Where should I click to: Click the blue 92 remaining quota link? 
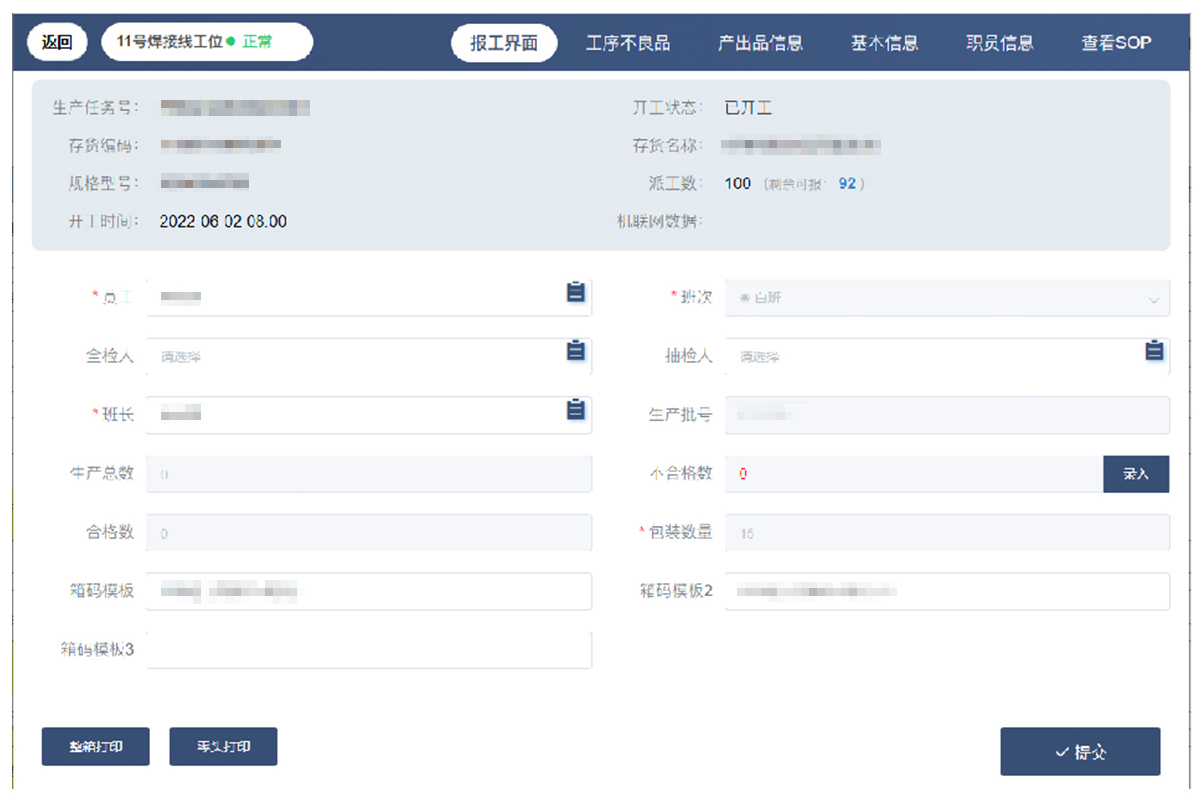coord(847,184)
